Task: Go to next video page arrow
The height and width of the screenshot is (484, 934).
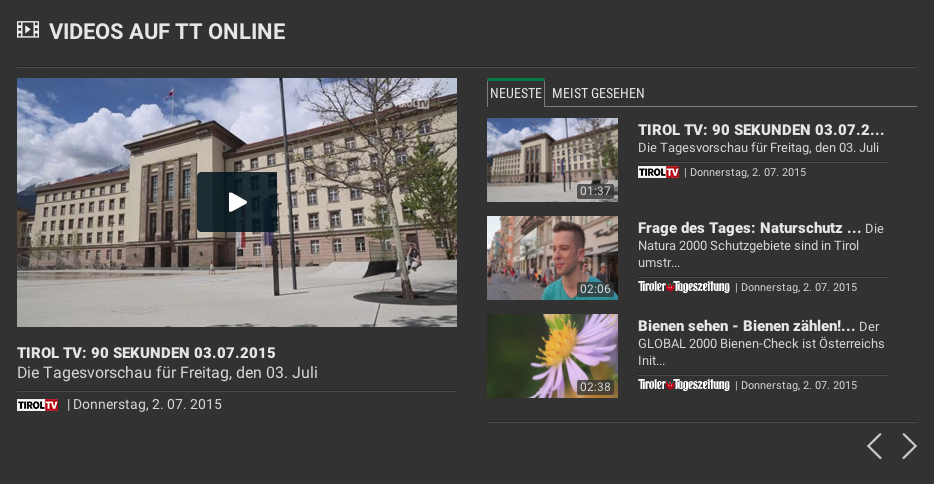Action: click(x=908, y=446)
